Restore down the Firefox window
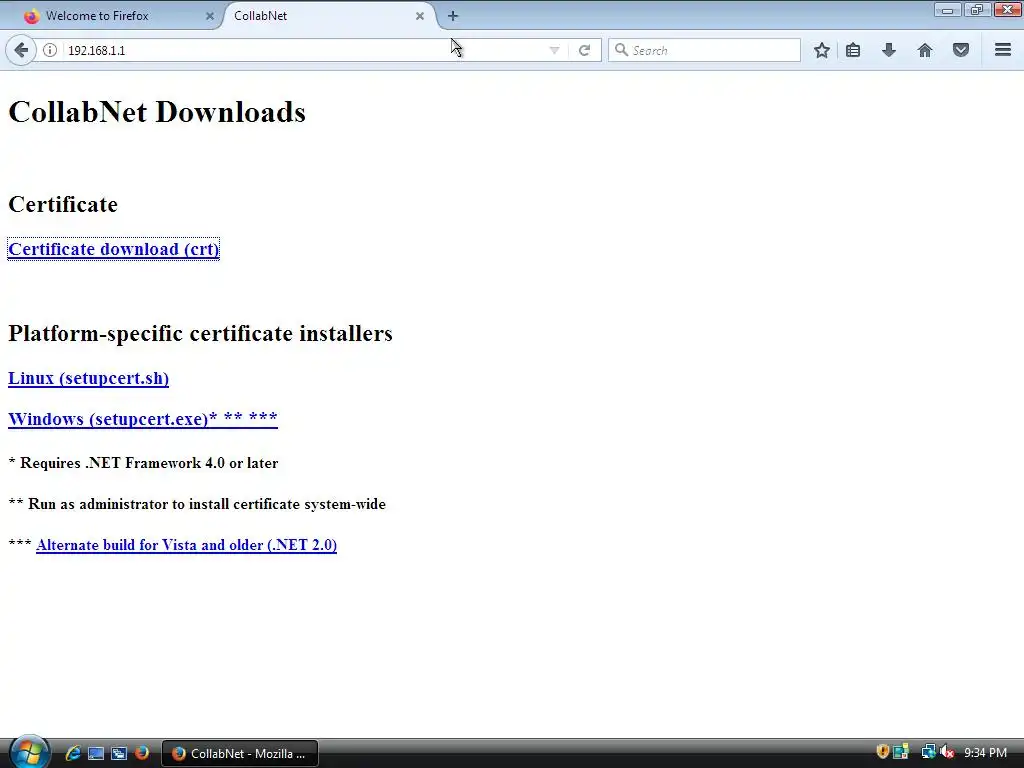 (x=977, y=9)
